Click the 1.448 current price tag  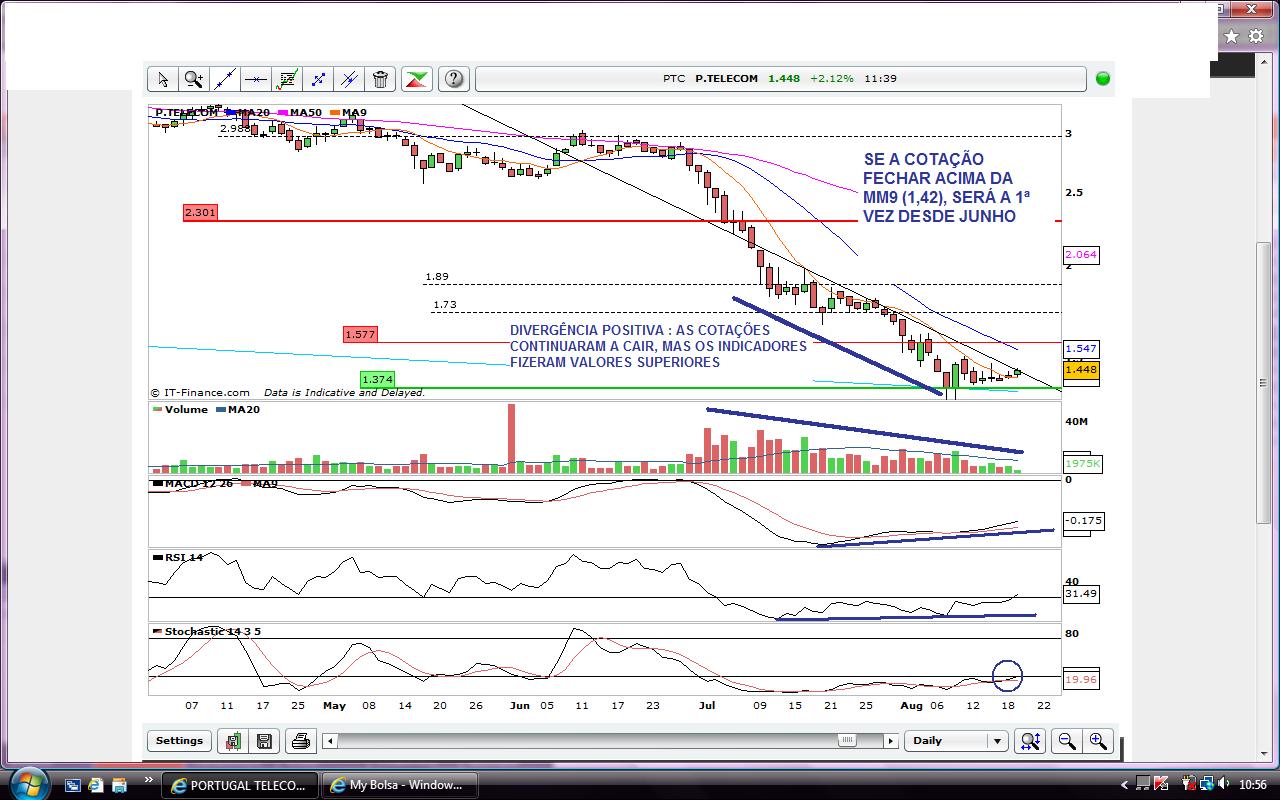1081,370
